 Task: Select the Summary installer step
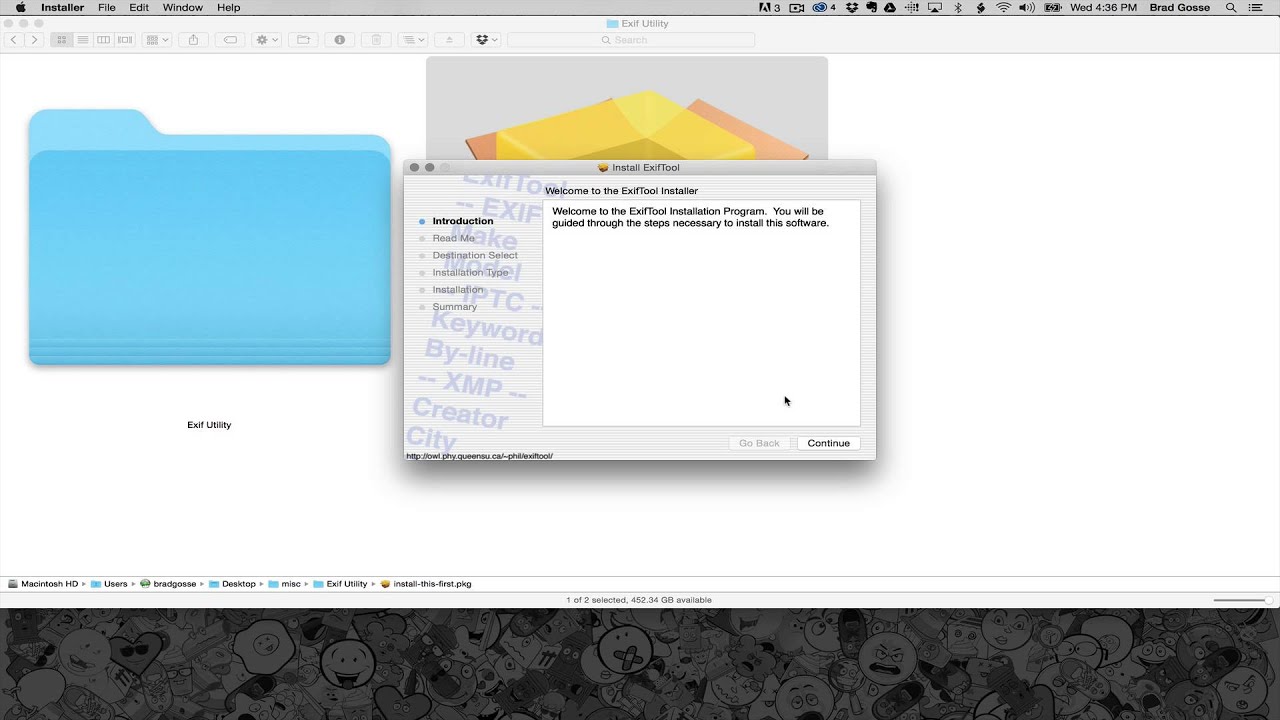click(x=454, y=306)
